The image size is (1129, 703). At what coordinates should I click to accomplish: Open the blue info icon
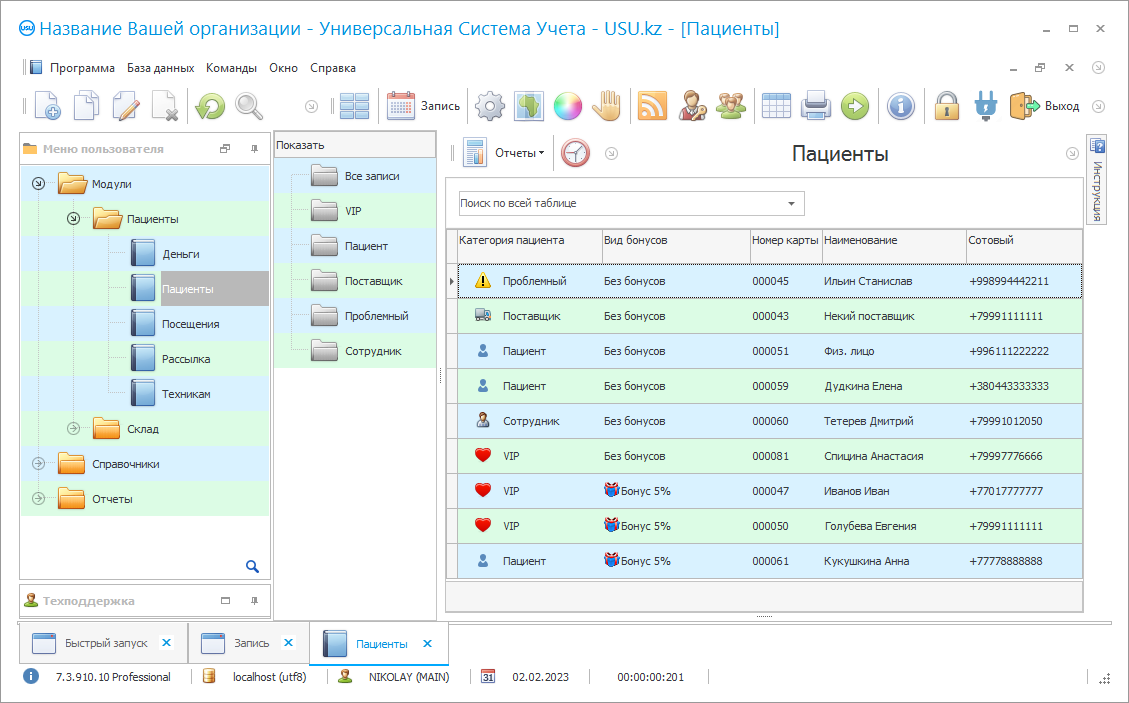[901, 106]
